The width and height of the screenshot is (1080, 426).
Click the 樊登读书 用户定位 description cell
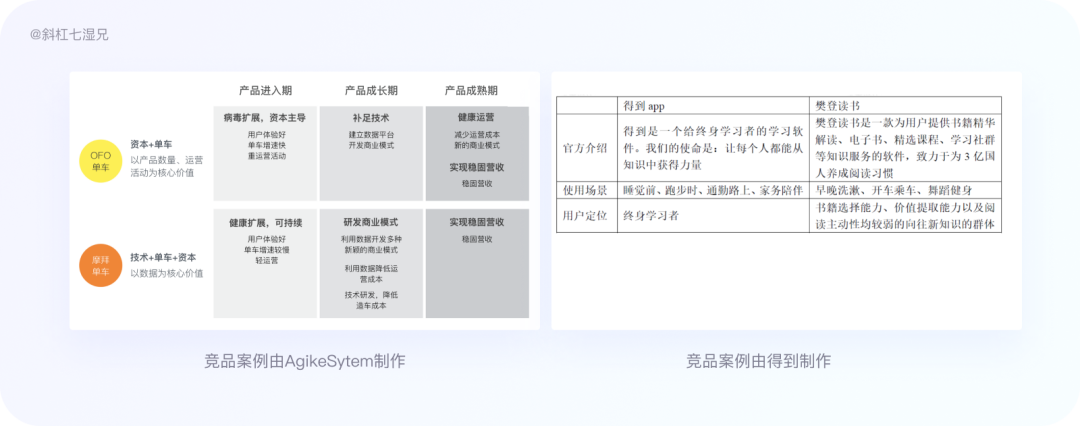pos(906,216)
